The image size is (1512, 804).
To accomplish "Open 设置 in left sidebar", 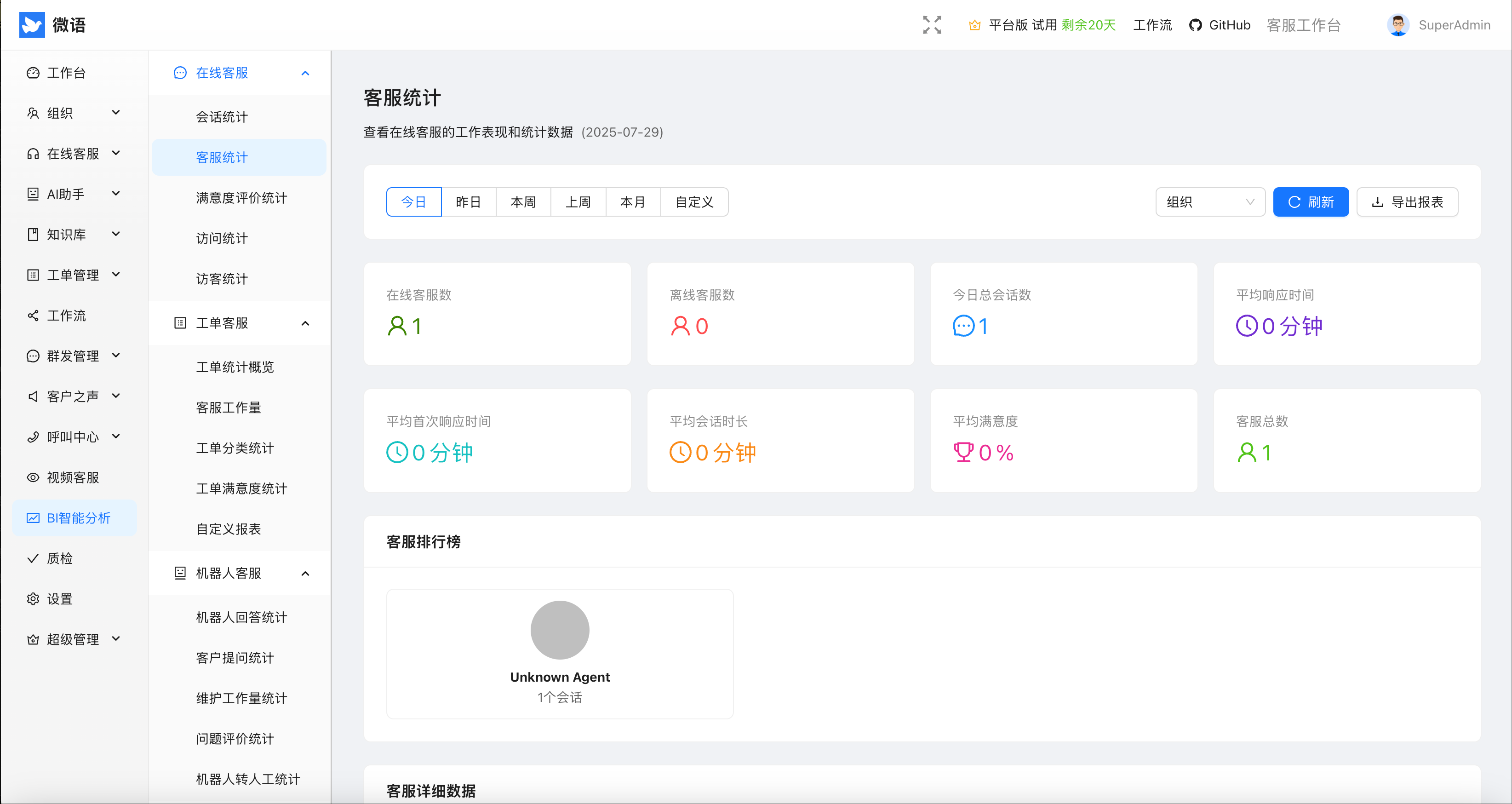I will [59, 599].
